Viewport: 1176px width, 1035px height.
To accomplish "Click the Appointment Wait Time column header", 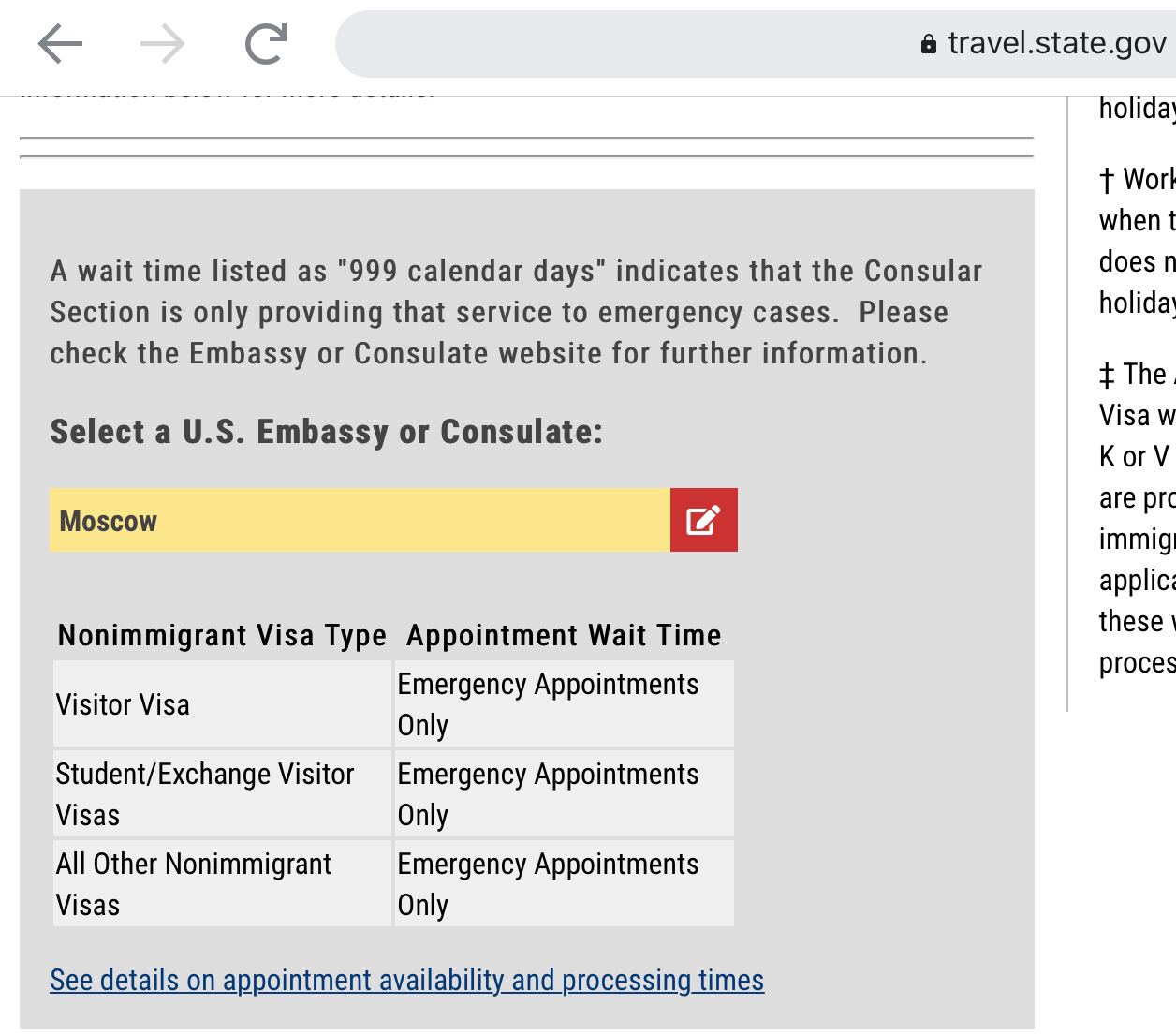I will tap(564, 635).
